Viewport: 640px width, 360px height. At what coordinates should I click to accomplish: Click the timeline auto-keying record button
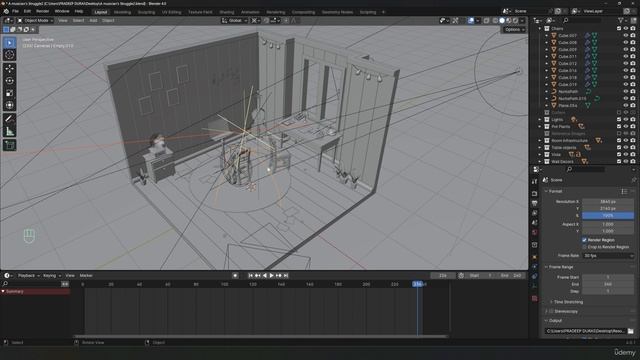(x=235, y=276)
